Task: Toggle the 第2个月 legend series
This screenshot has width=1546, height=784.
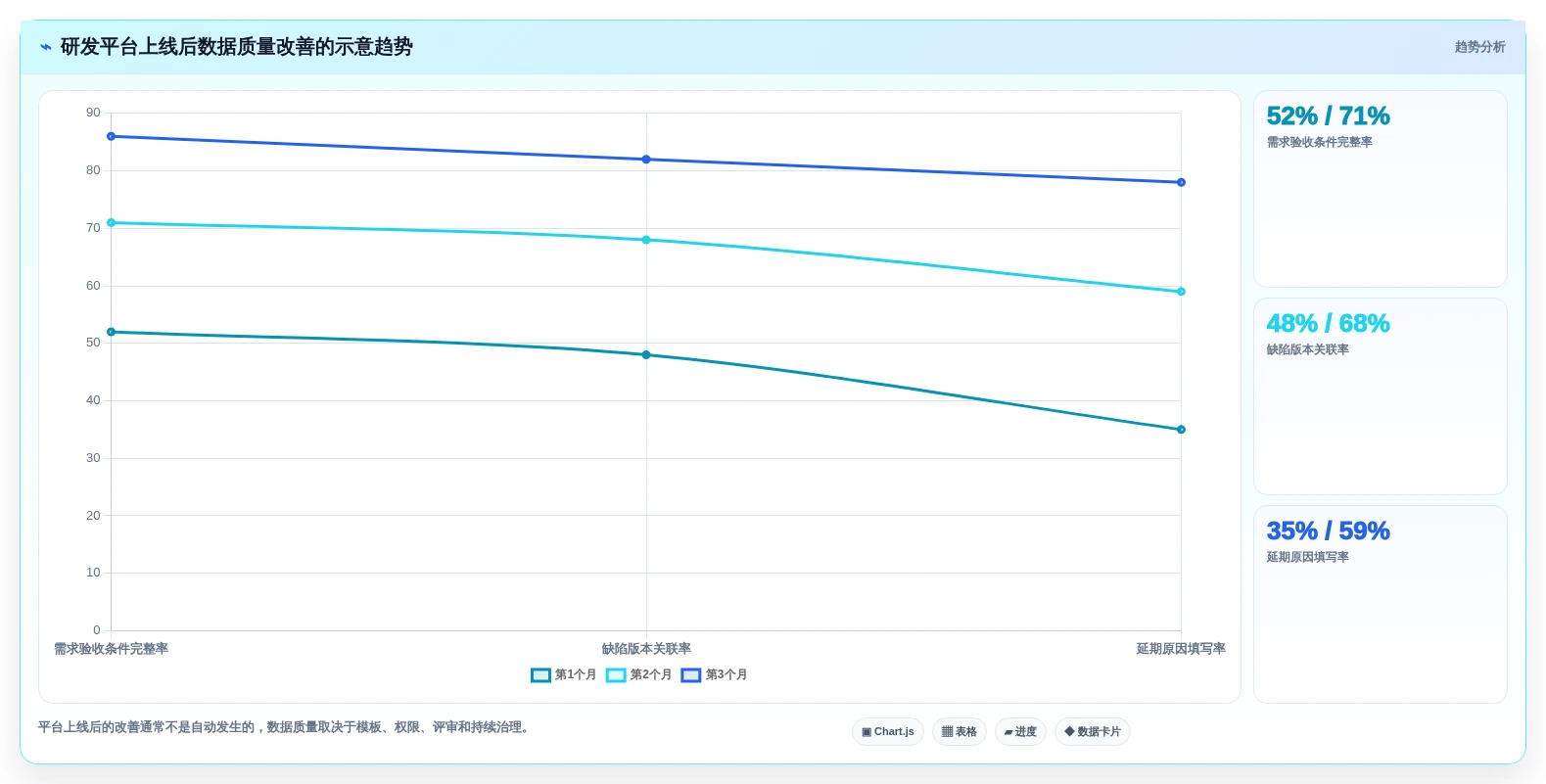Action: pyautogui.click(x=639, y=674)
